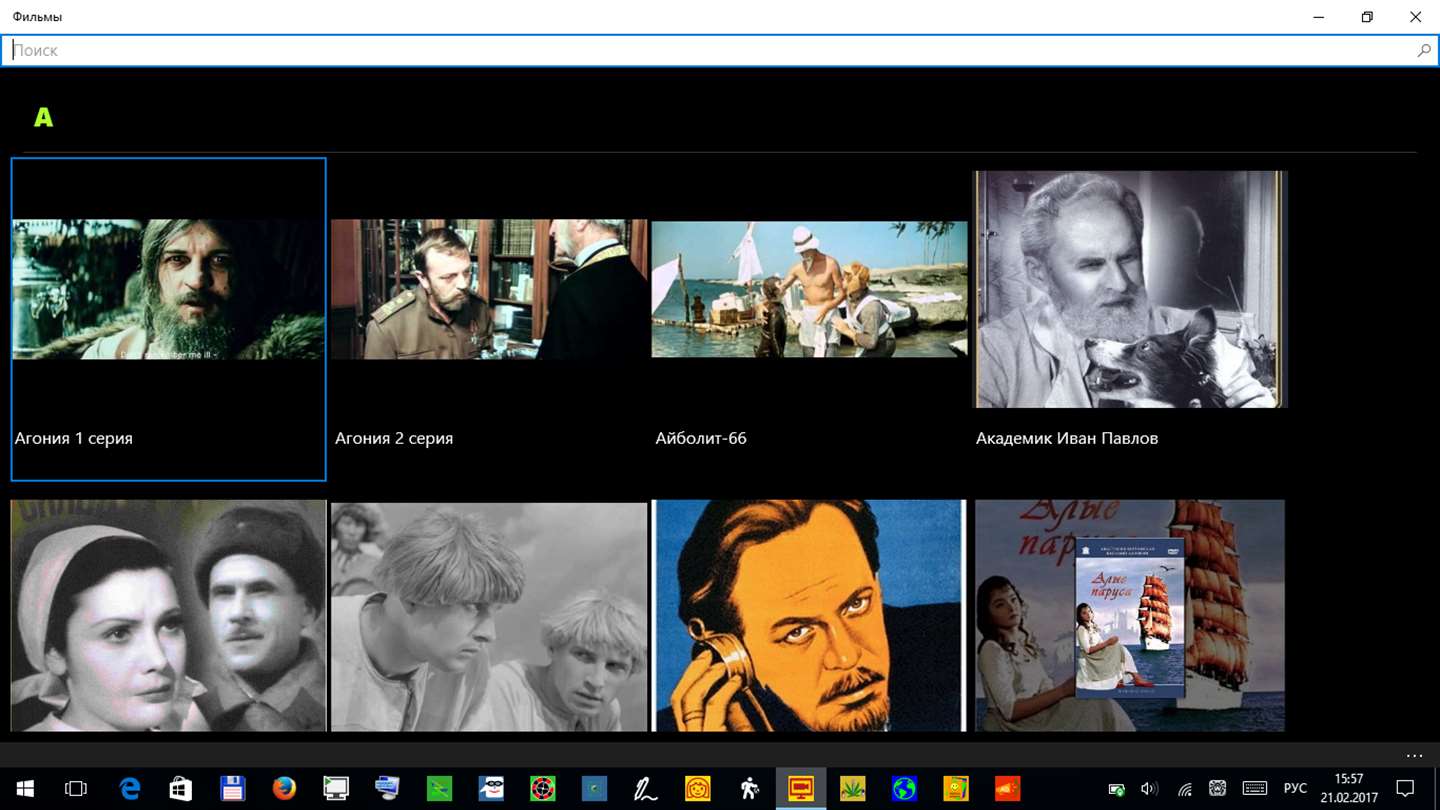The height and width of the screenshot is (810, 1440).
Task: Open the orange-faced man with headphone thumbnail
Action: [x=809, y=616]
